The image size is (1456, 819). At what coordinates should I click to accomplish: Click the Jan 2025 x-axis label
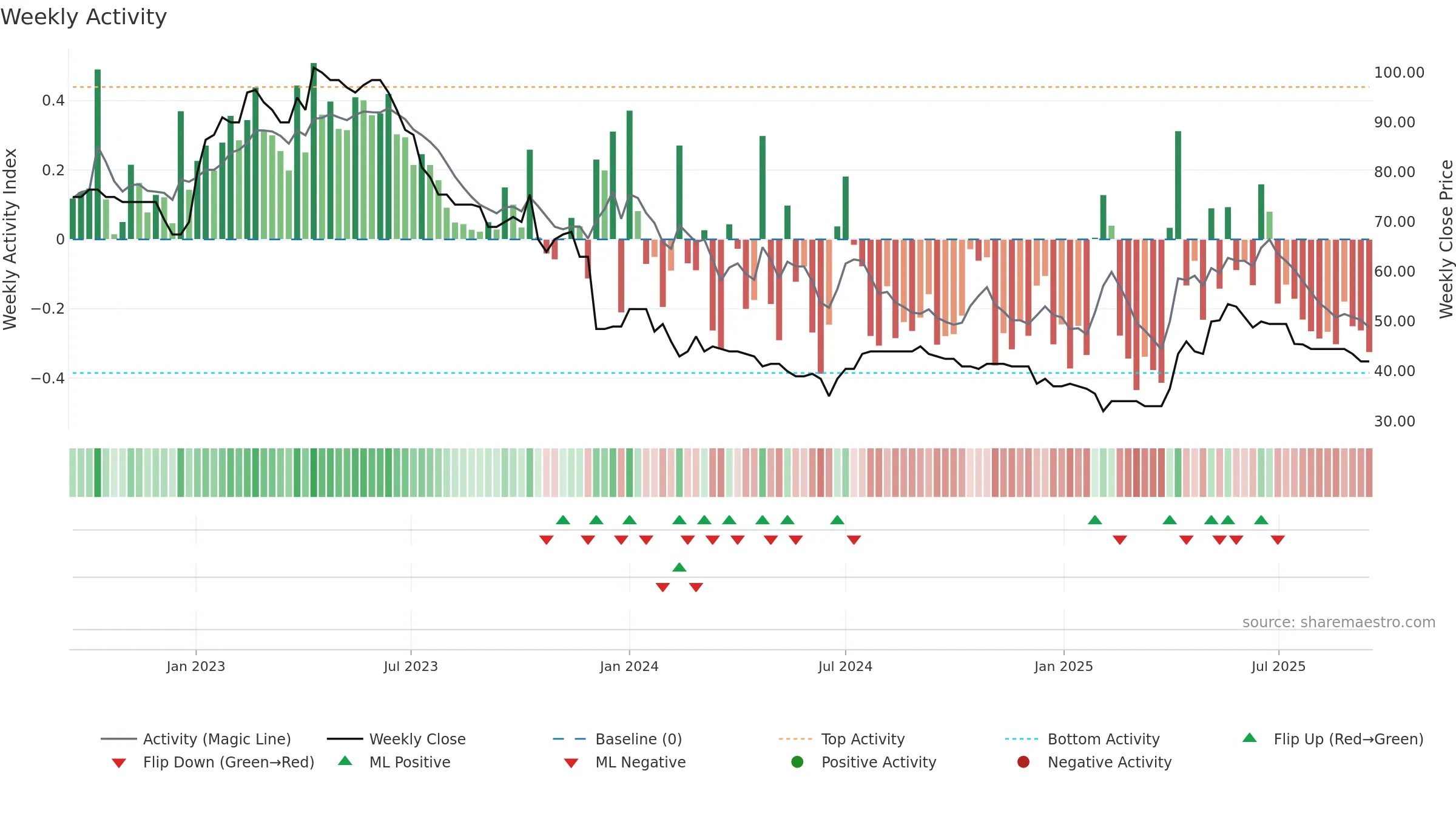point(1063,666)
